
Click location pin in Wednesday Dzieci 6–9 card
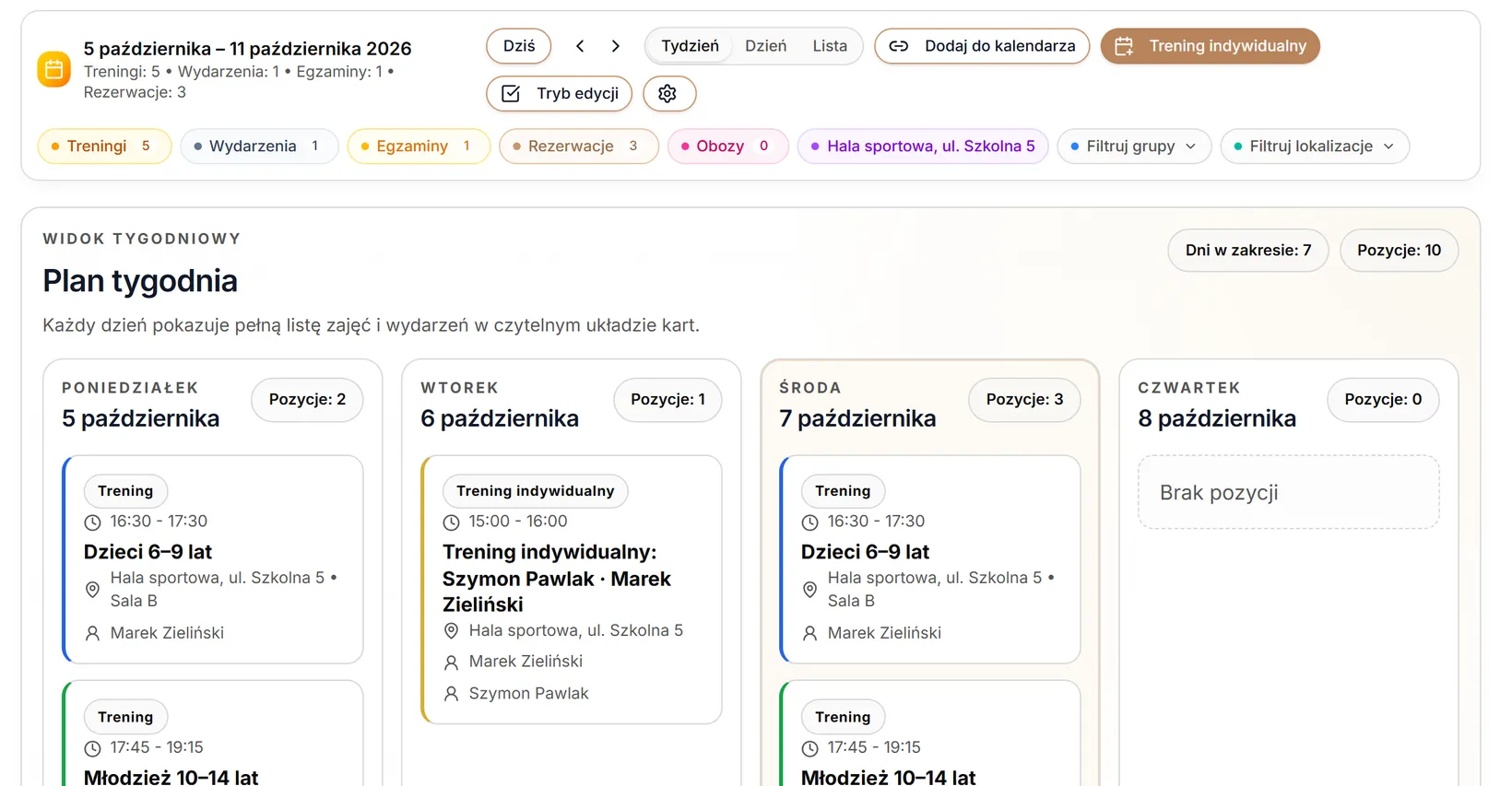(809, 590)
